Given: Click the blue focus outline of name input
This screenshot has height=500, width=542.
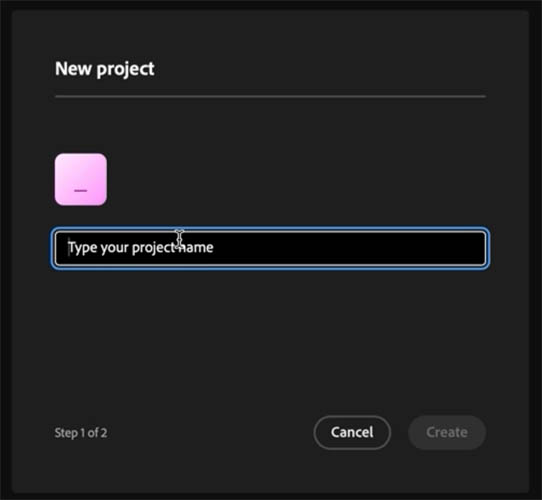Looking at the screenshot, I should click(270, 229).
